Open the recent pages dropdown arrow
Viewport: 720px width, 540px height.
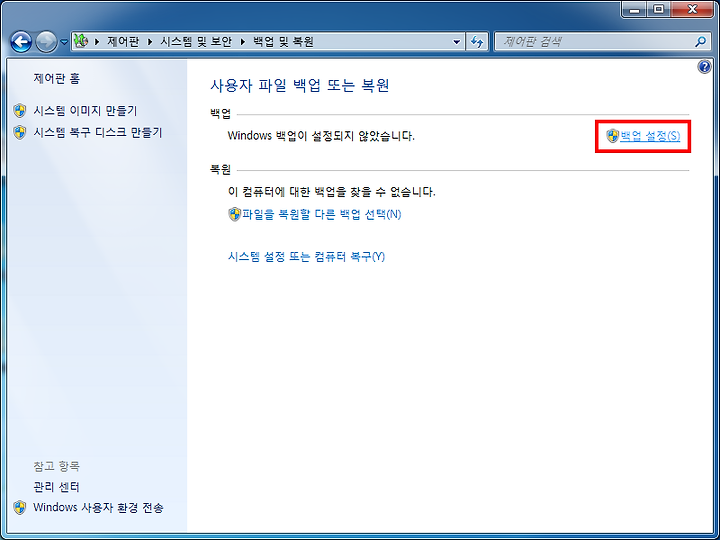[64, 42]
